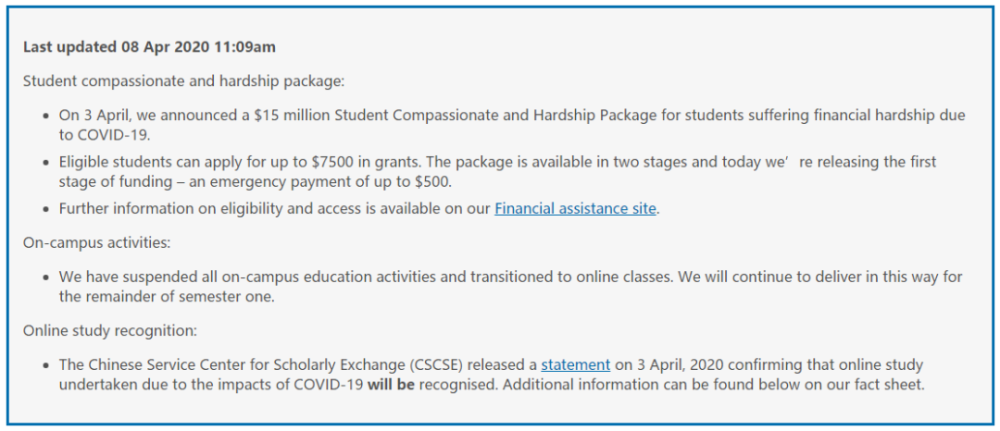The image size is (1000, 431).
Task: Click the Student compassionate and hardship package heading
Action: (184, 82)
